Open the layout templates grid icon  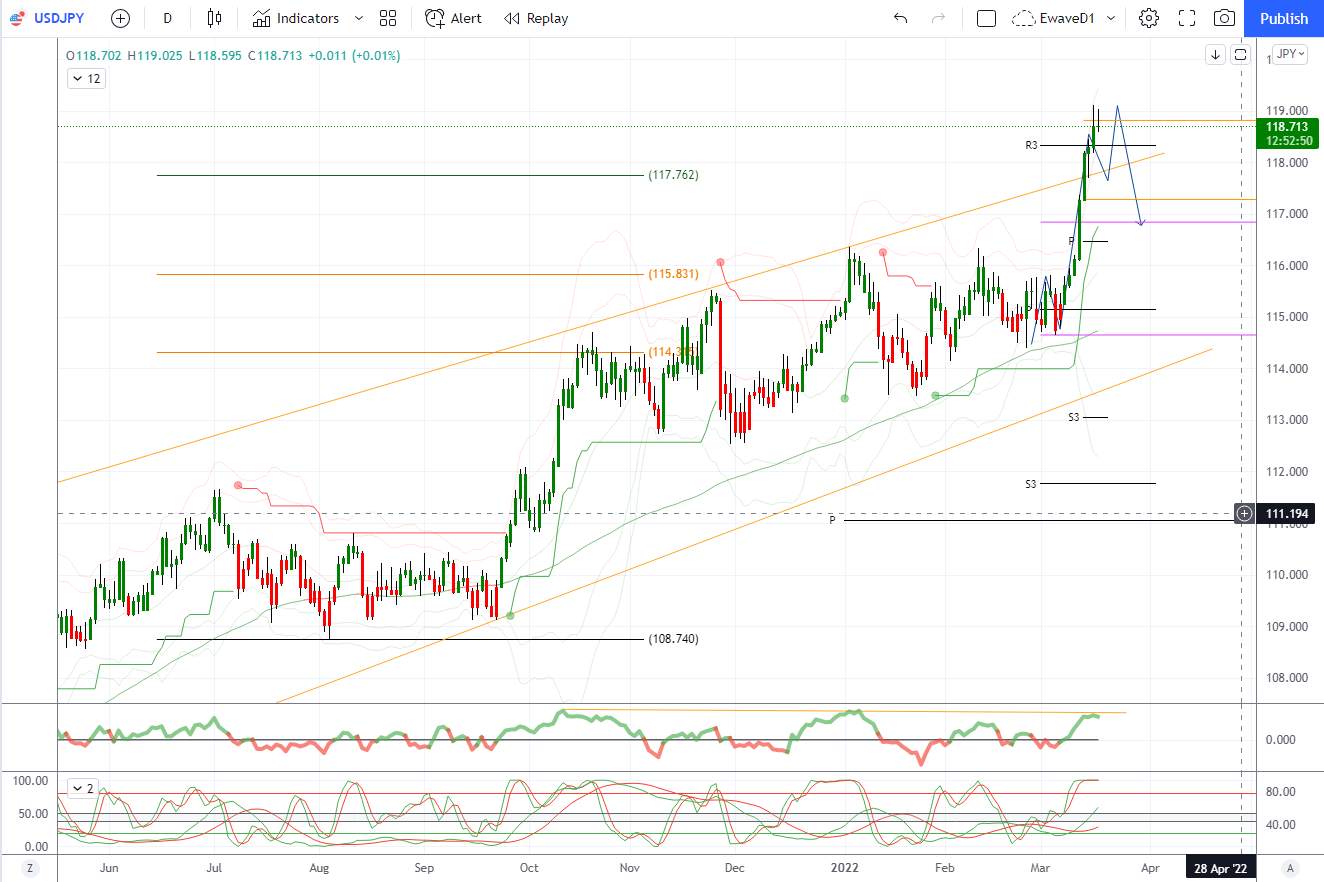tap(388, 18)
